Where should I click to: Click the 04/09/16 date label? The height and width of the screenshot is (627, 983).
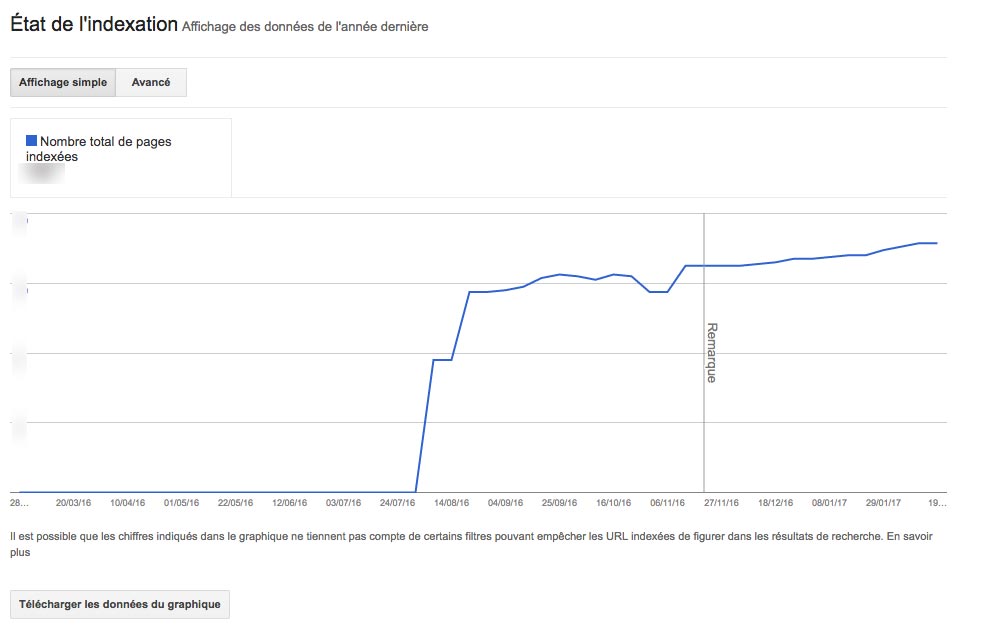point(505,503)
